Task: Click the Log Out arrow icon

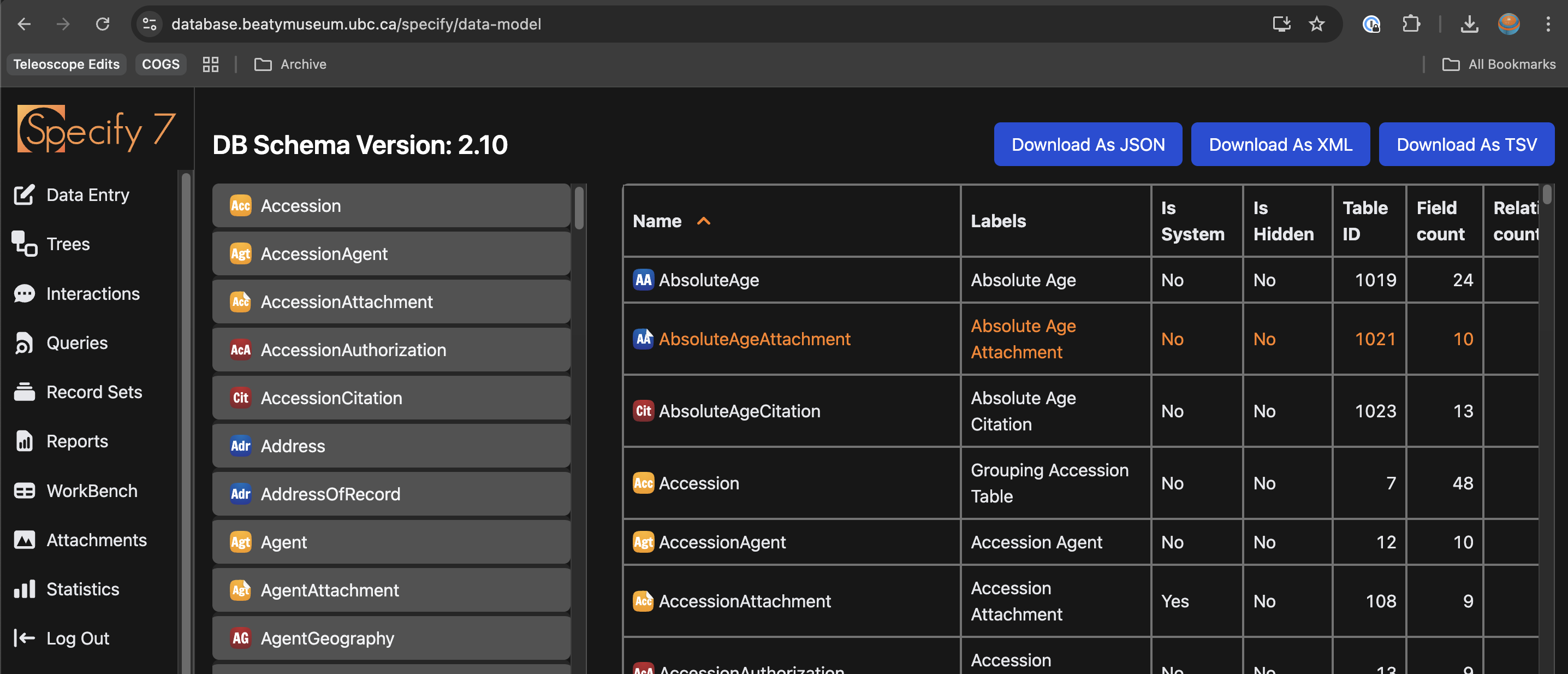Action: 25,638
